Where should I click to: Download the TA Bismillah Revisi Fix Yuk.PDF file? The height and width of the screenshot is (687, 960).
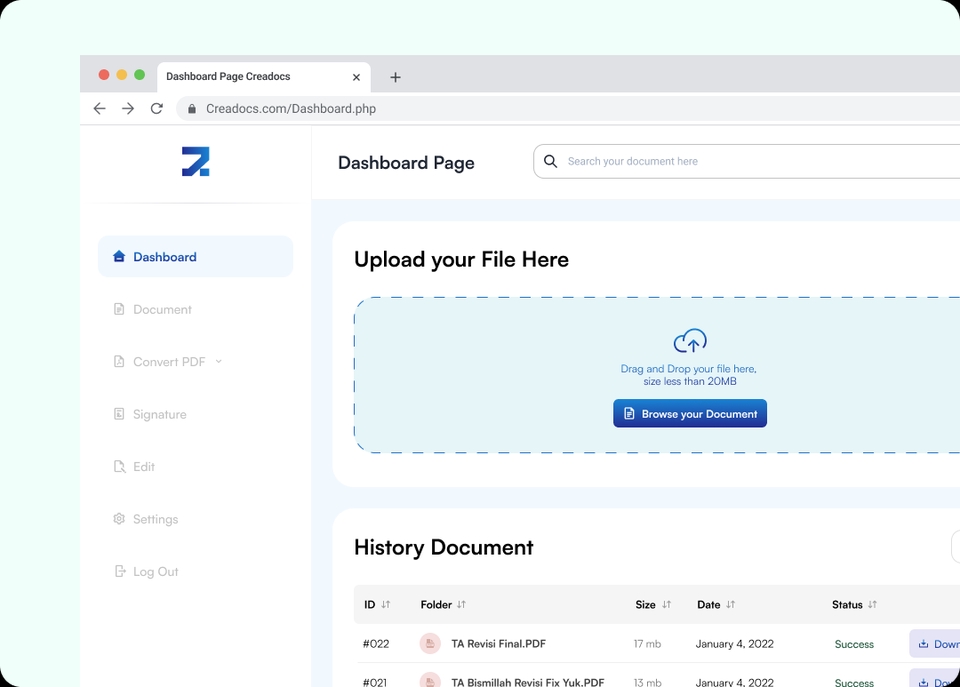[935, 678]
